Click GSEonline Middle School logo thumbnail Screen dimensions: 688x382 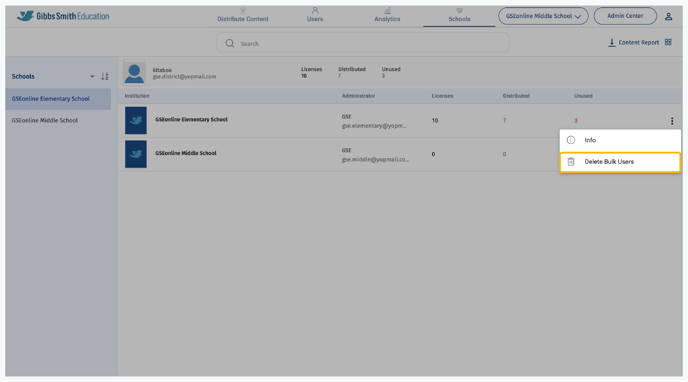(x=136, y=154)
